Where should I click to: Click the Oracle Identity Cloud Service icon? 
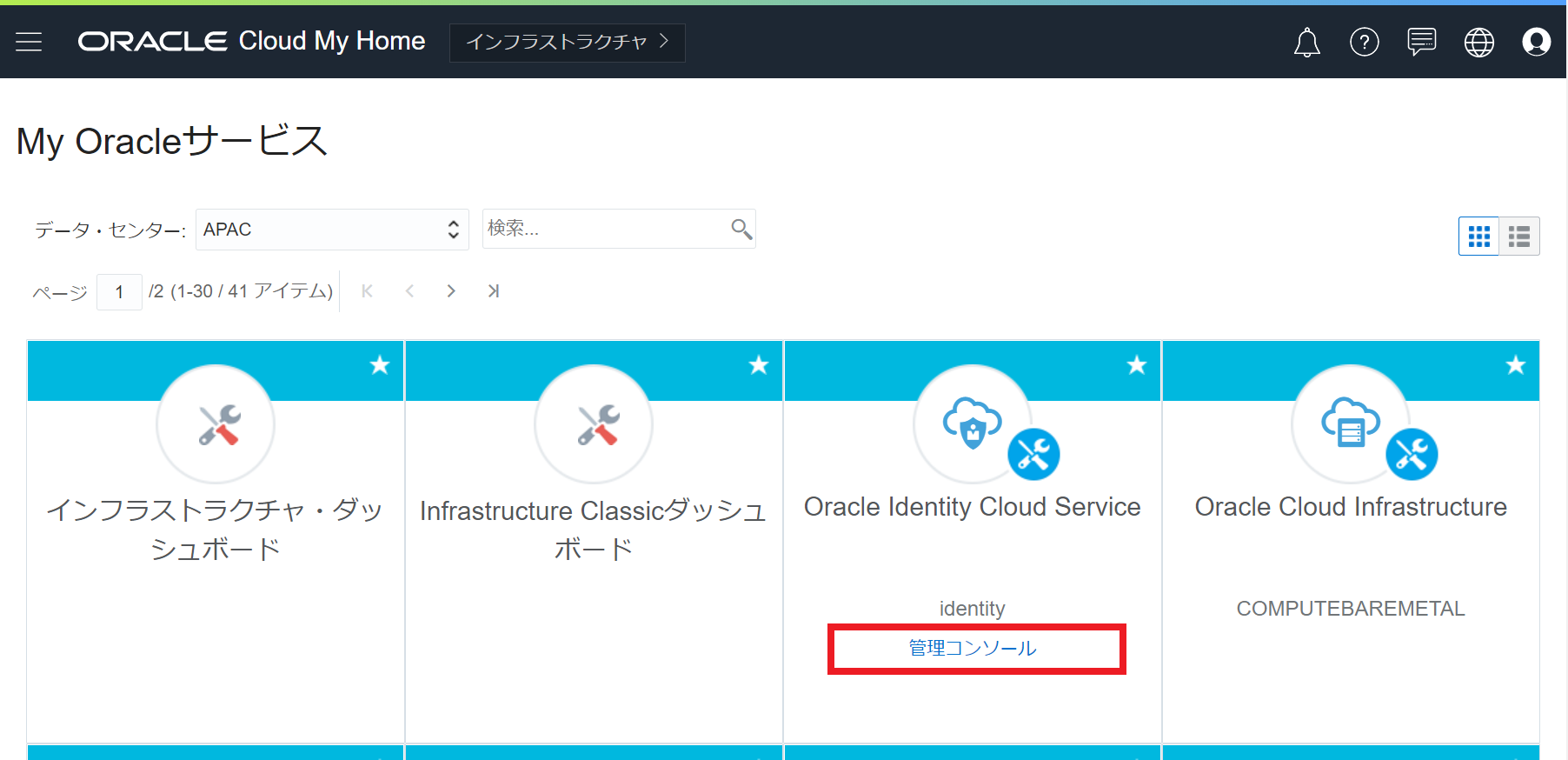973,424
